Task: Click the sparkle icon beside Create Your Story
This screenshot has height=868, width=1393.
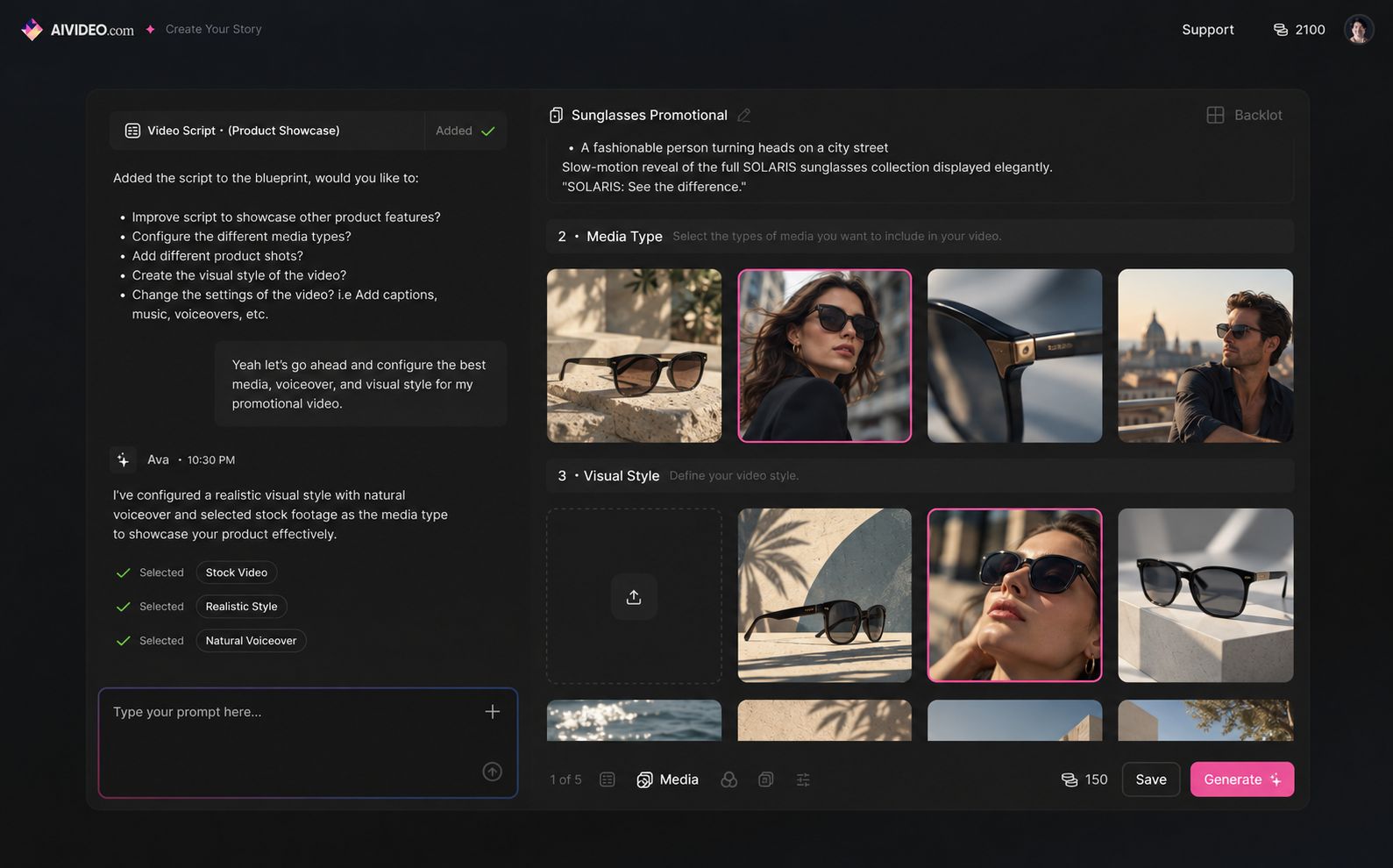Action: pos(151,29)
